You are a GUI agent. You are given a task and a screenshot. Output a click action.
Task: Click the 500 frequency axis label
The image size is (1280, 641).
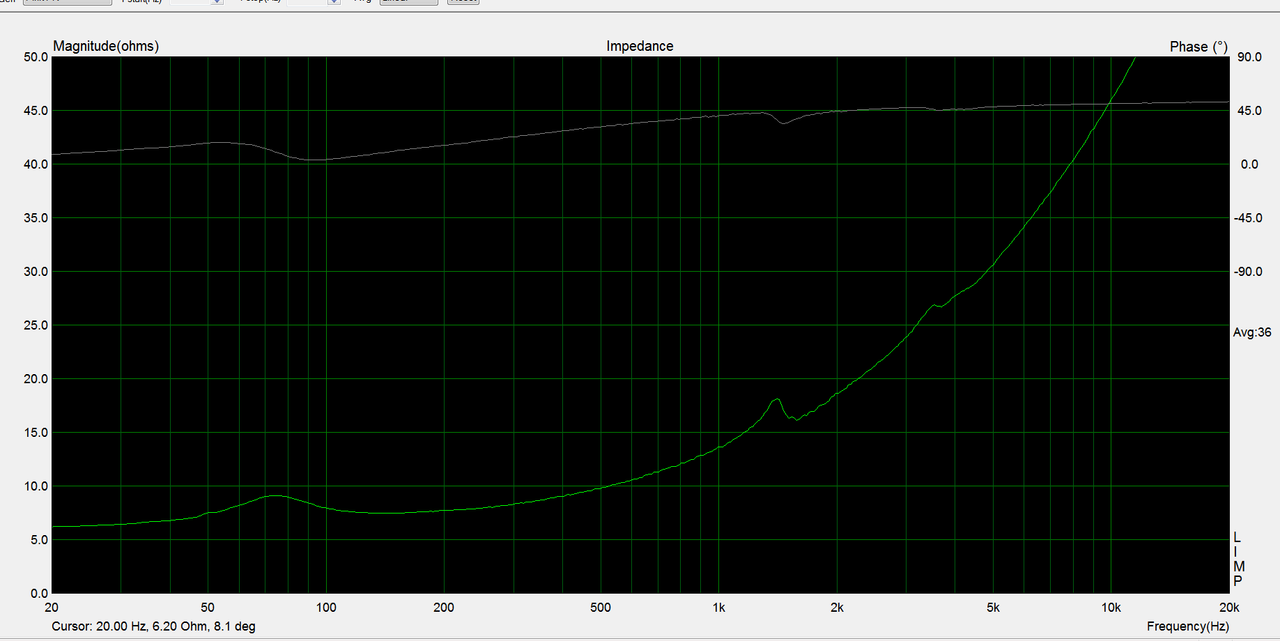tap(600, 607)
